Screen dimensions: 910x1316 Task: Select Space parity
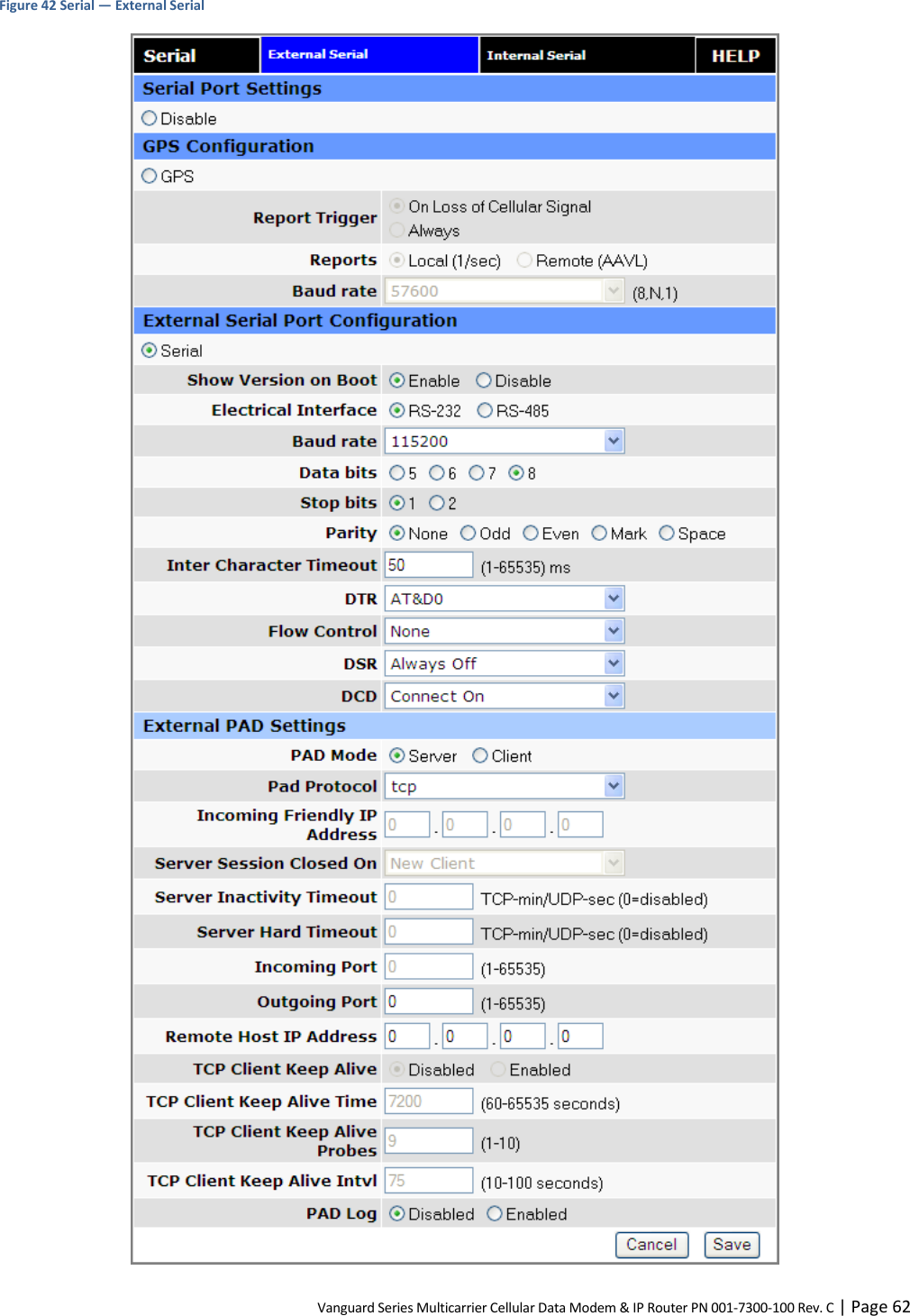click(667, 533)
